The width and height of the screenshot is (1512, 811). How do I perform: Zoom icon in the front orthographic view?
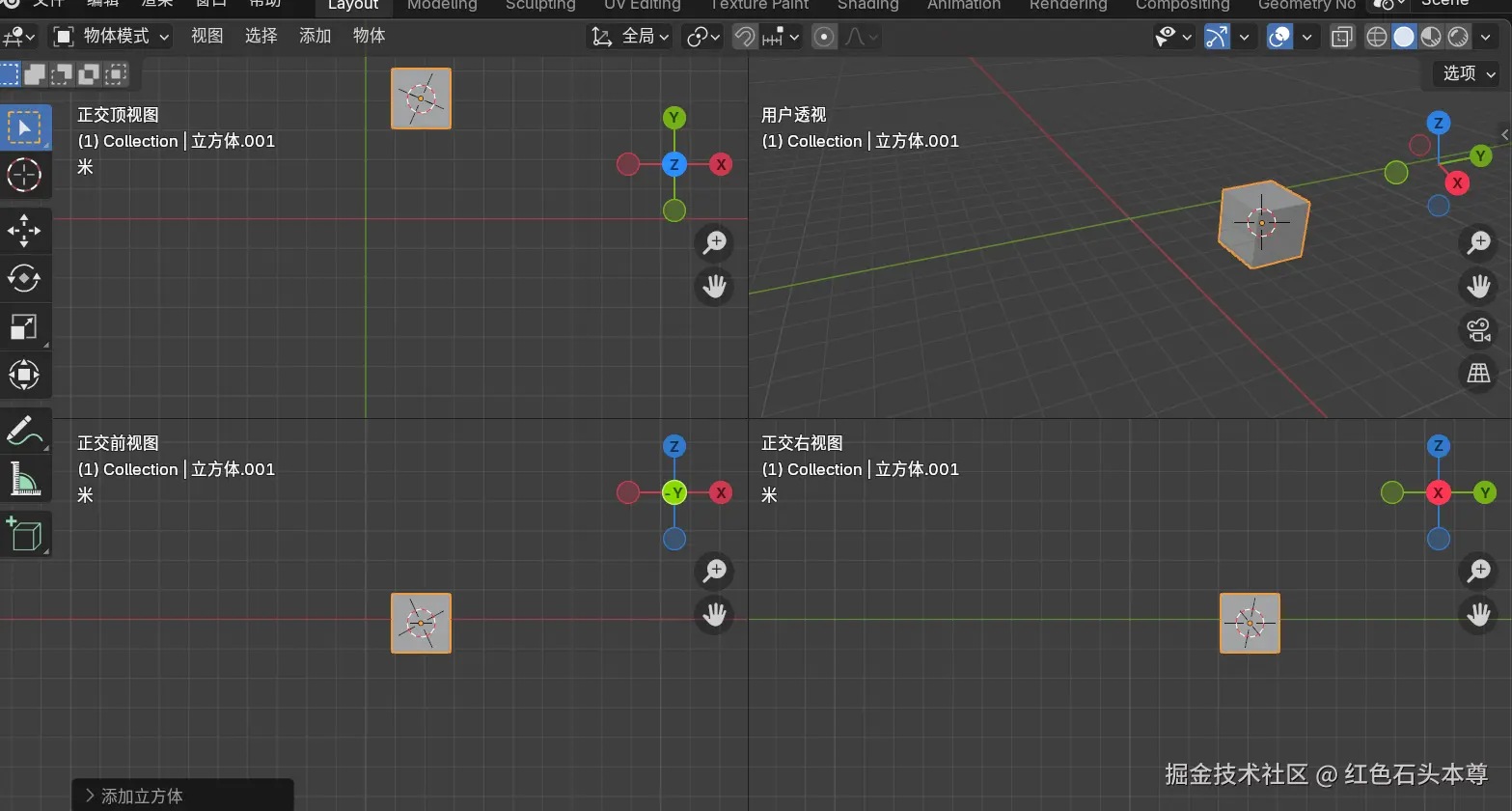[x=715, y=572]
